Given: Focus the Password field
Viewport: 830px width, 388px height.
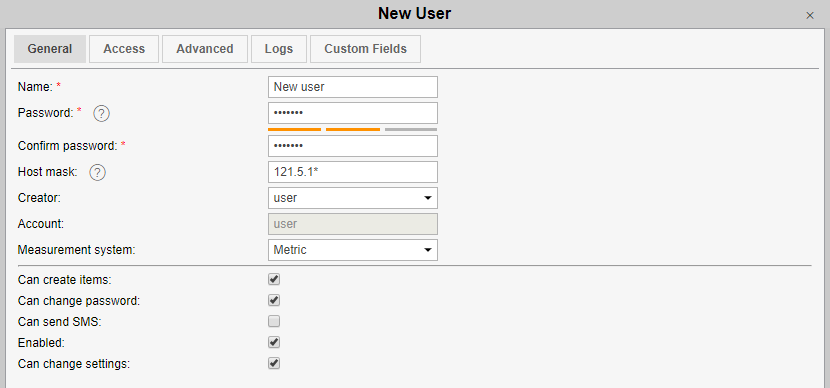Looking at the screenshot, I should tap(353, 113).
